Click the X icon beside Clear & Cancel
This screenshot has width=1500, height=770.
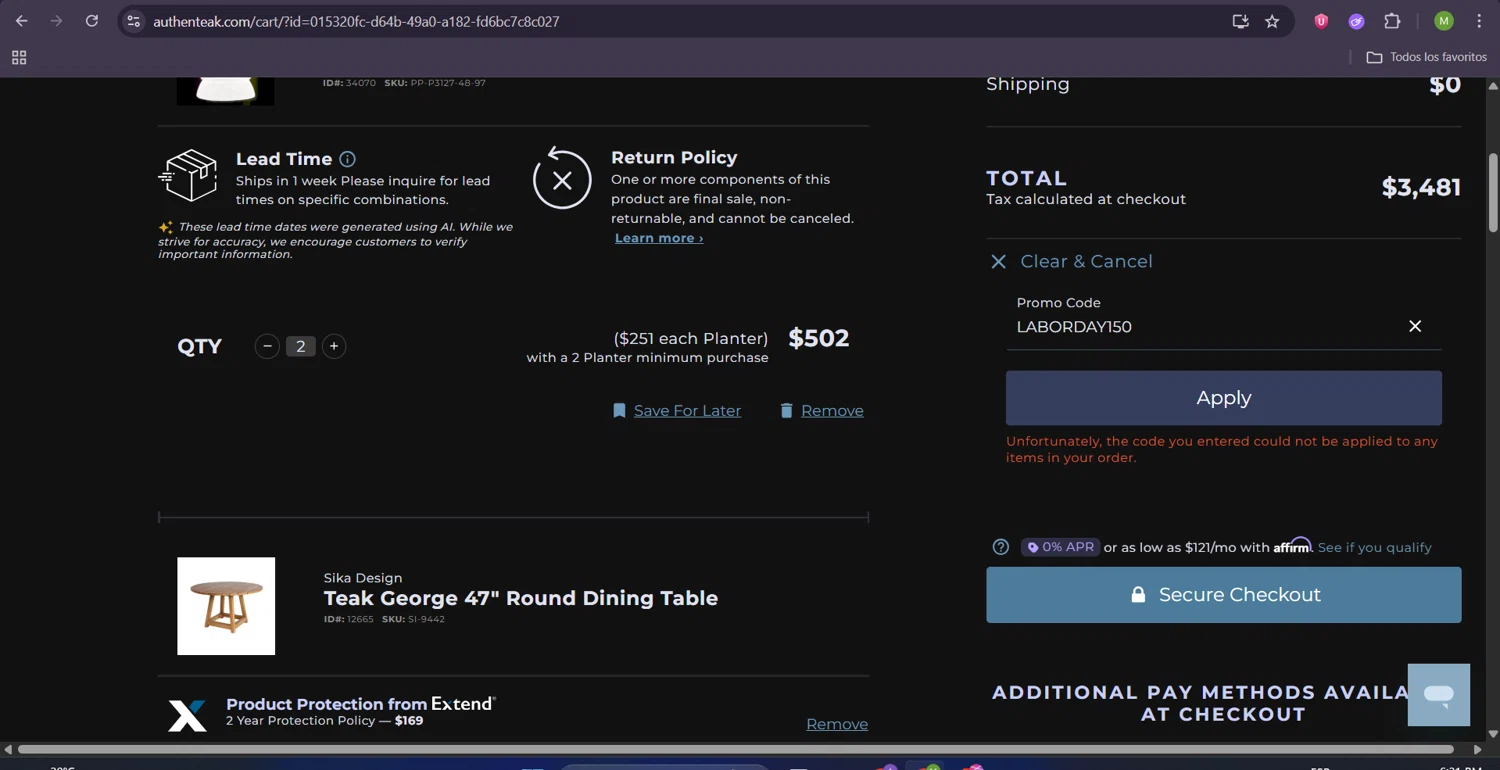click(x=998, y=262)
